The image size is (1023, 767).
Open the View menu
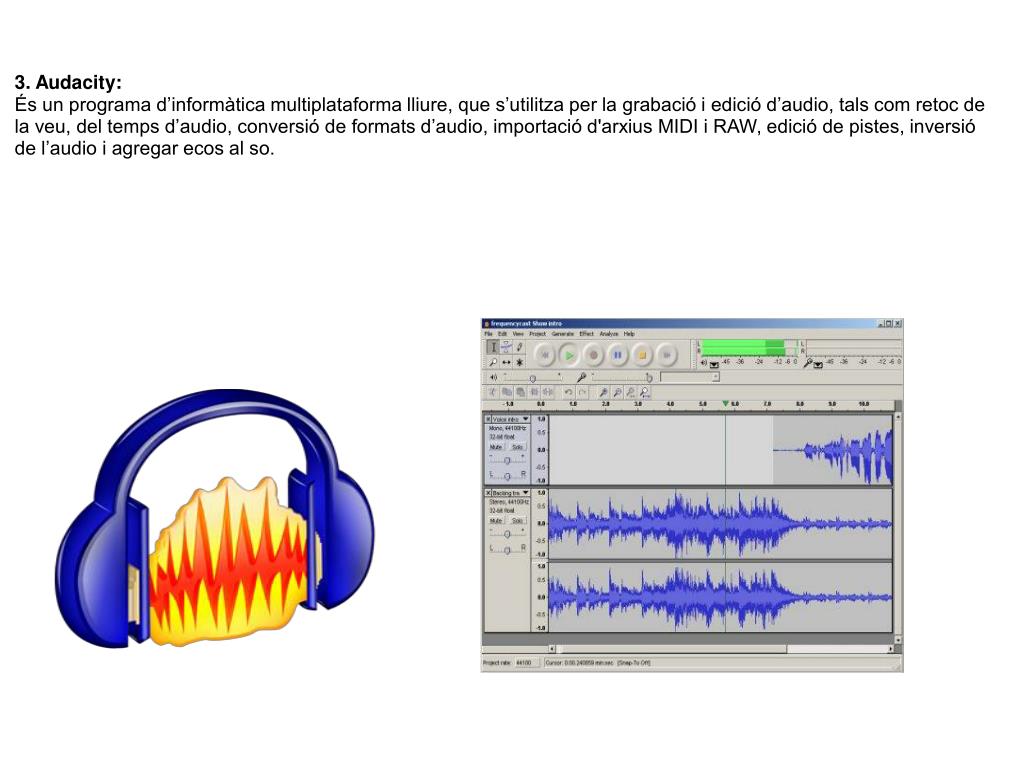[x=518, y=333]
